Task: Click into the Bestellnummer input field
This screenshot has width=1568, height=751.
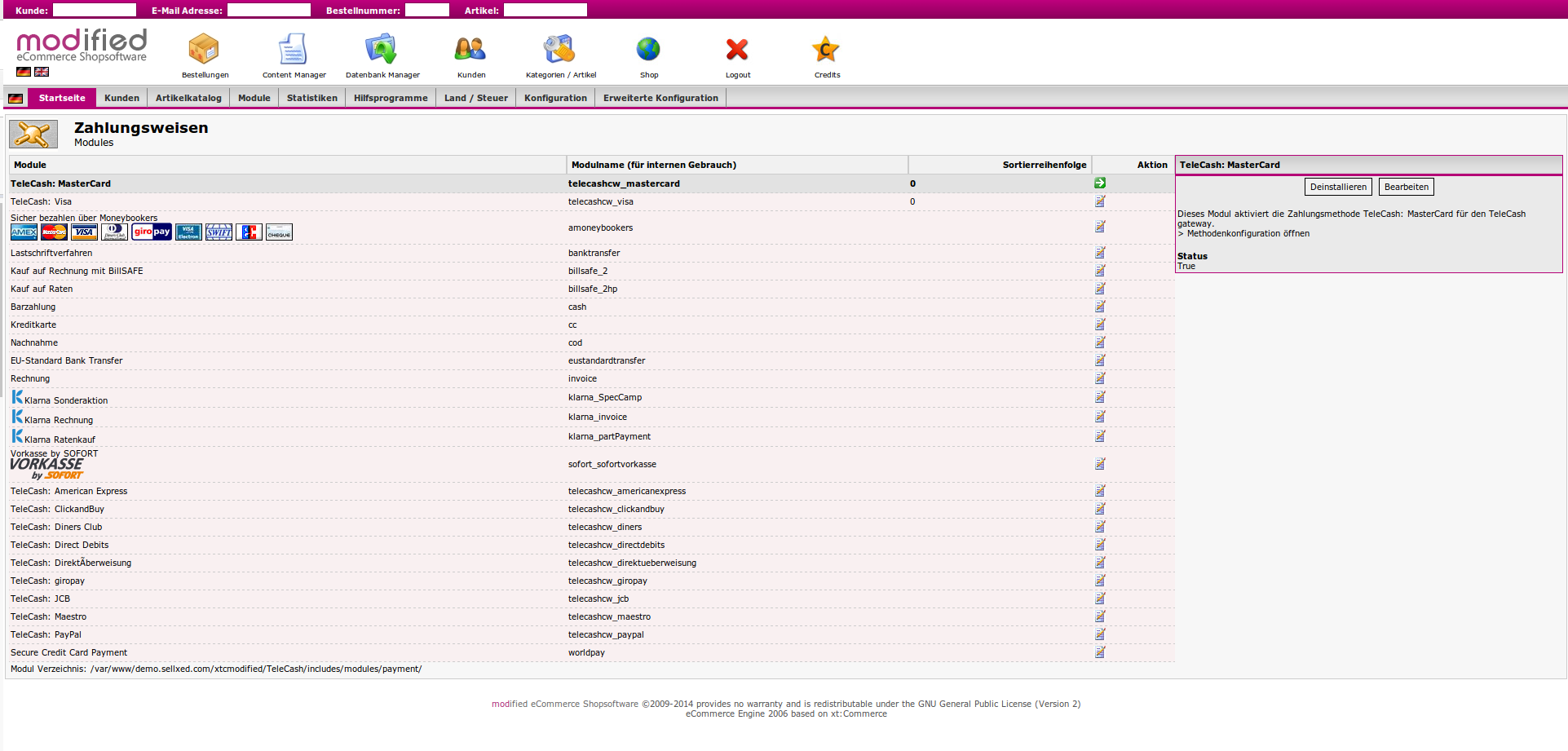Action: click(x=427, y=10)
